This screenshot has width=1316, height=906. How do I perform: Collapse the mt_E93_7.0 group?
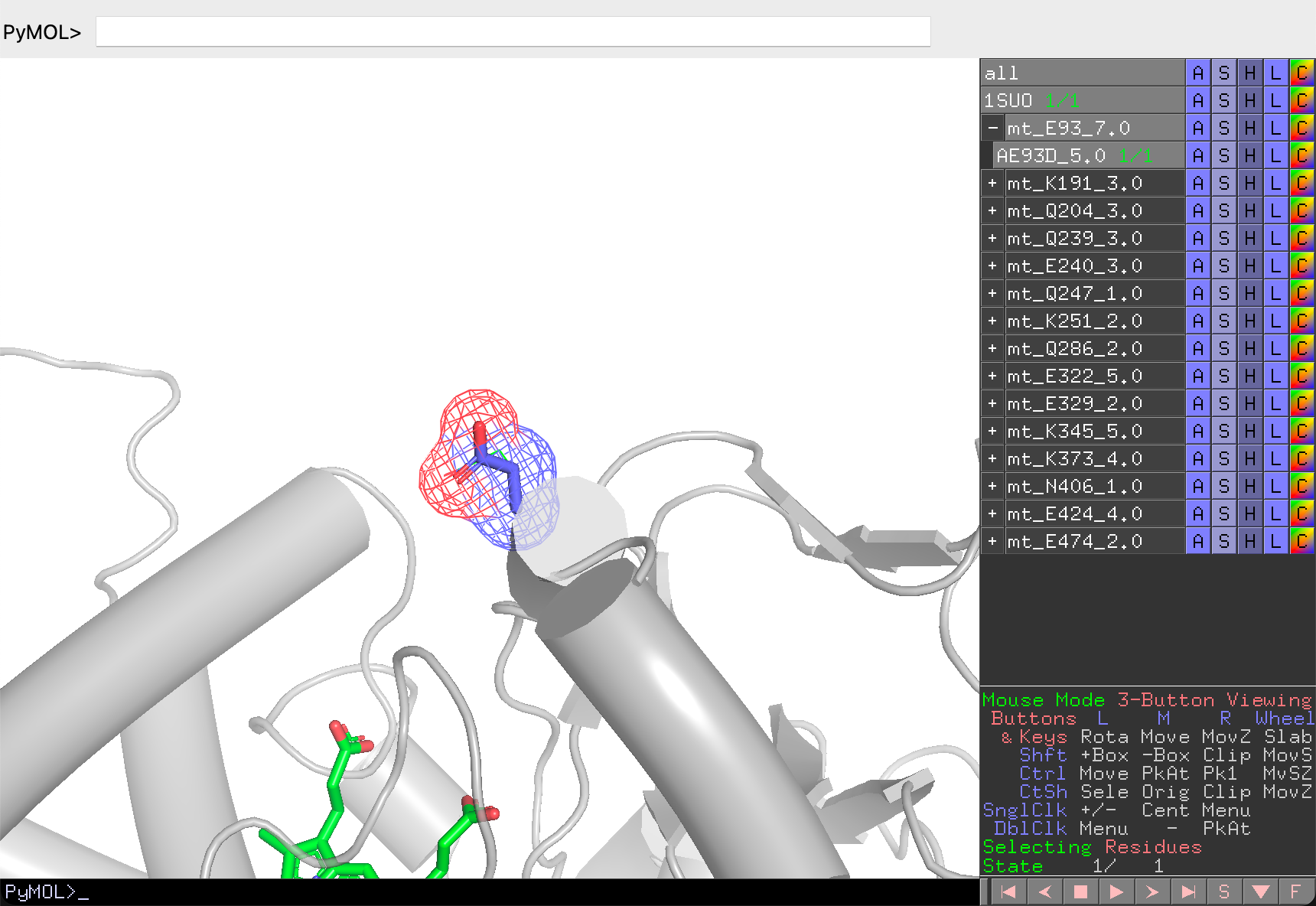[992, 128]
